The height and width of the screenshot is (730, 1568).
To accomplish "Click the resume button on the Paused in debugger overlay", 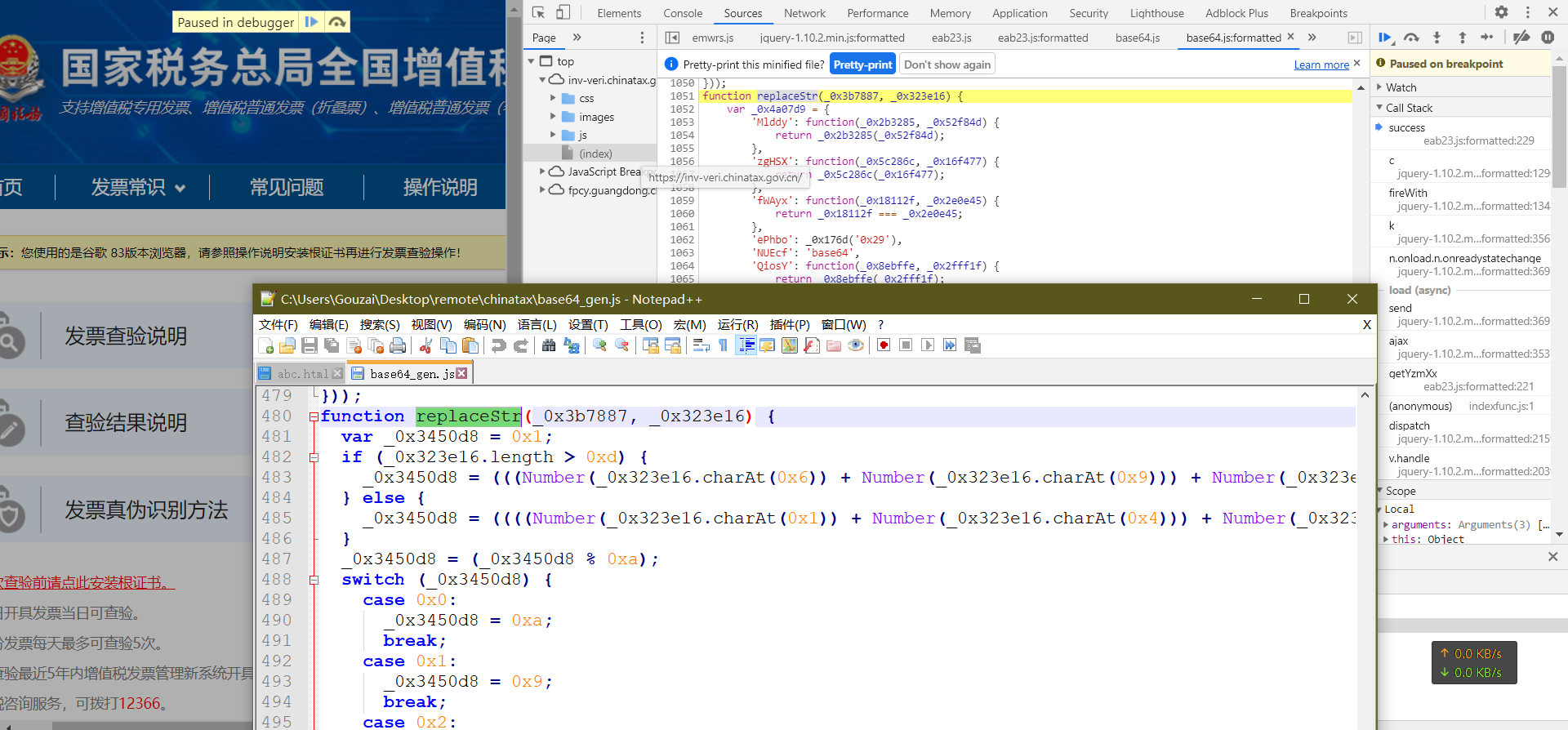I will click(x=311, y=22).
